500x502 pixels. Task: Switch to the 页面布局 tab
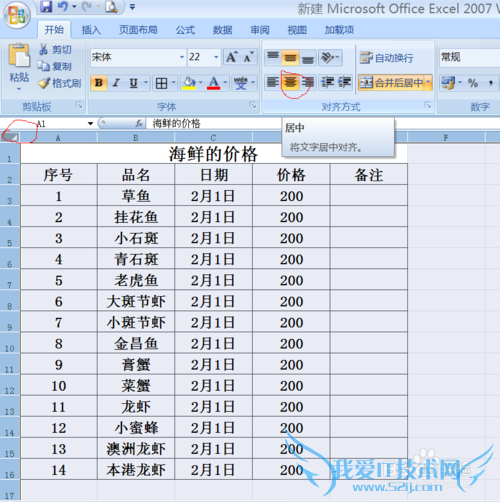pos(138,30)
